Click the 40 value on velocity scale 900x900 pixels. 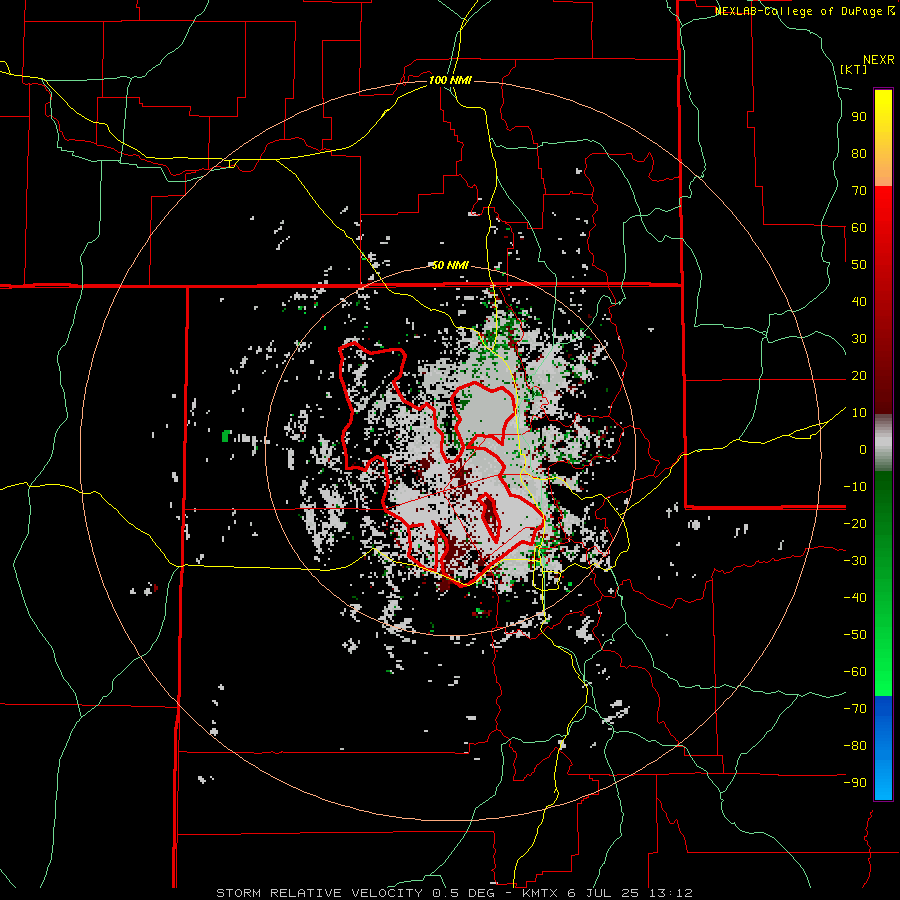point(859,302)
